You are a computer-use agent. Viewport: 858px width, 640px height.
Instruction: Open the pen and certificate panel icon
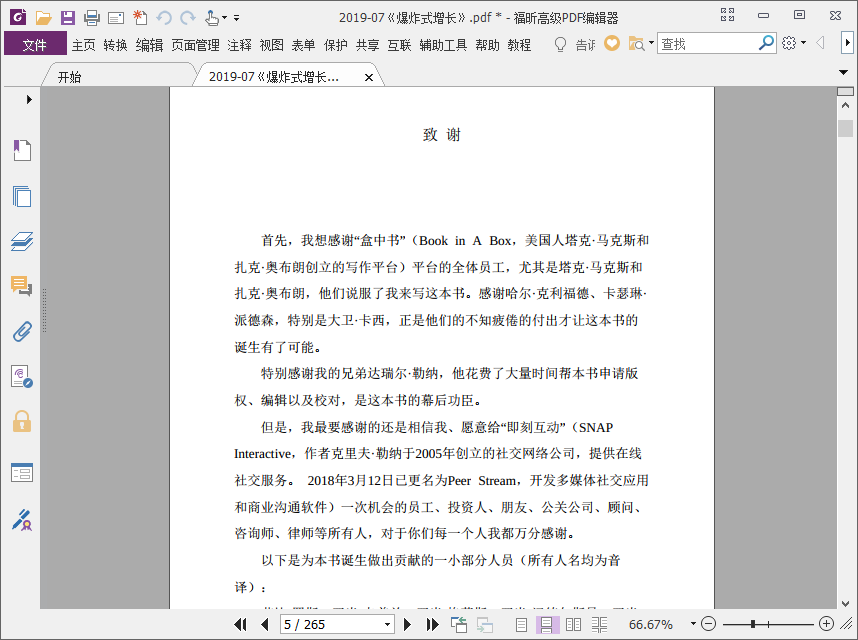coord(22,520)
